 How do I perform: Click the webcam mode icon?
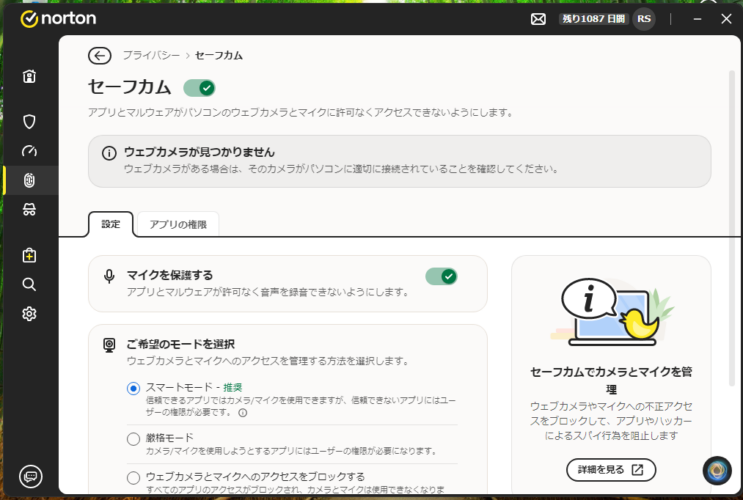[x=109, y=345]
